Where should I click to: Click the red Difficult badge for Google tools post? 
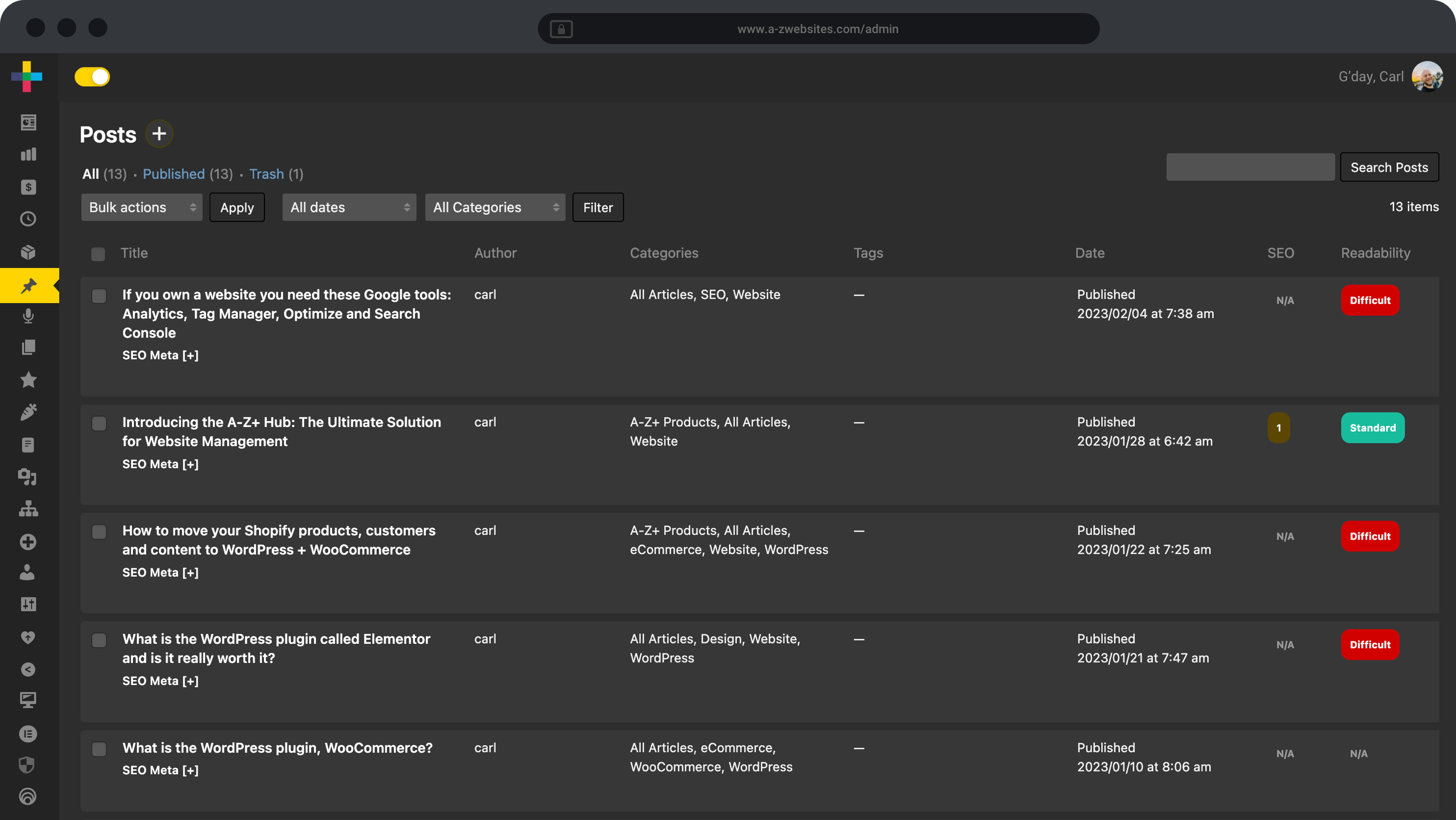1370,300
